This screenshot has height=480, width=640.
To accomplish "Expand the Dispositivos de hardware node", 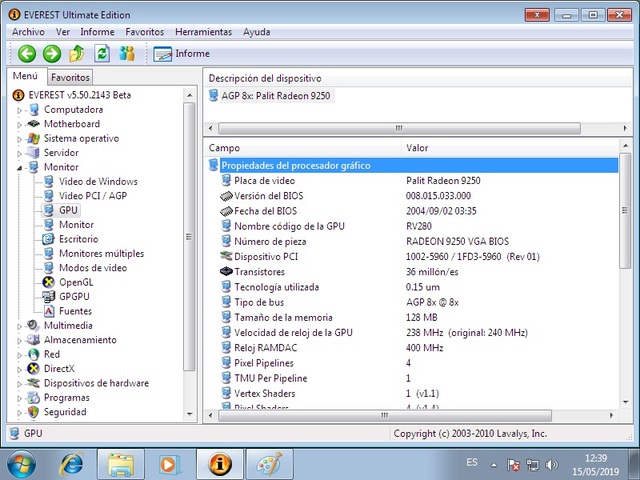I will 19,384.
